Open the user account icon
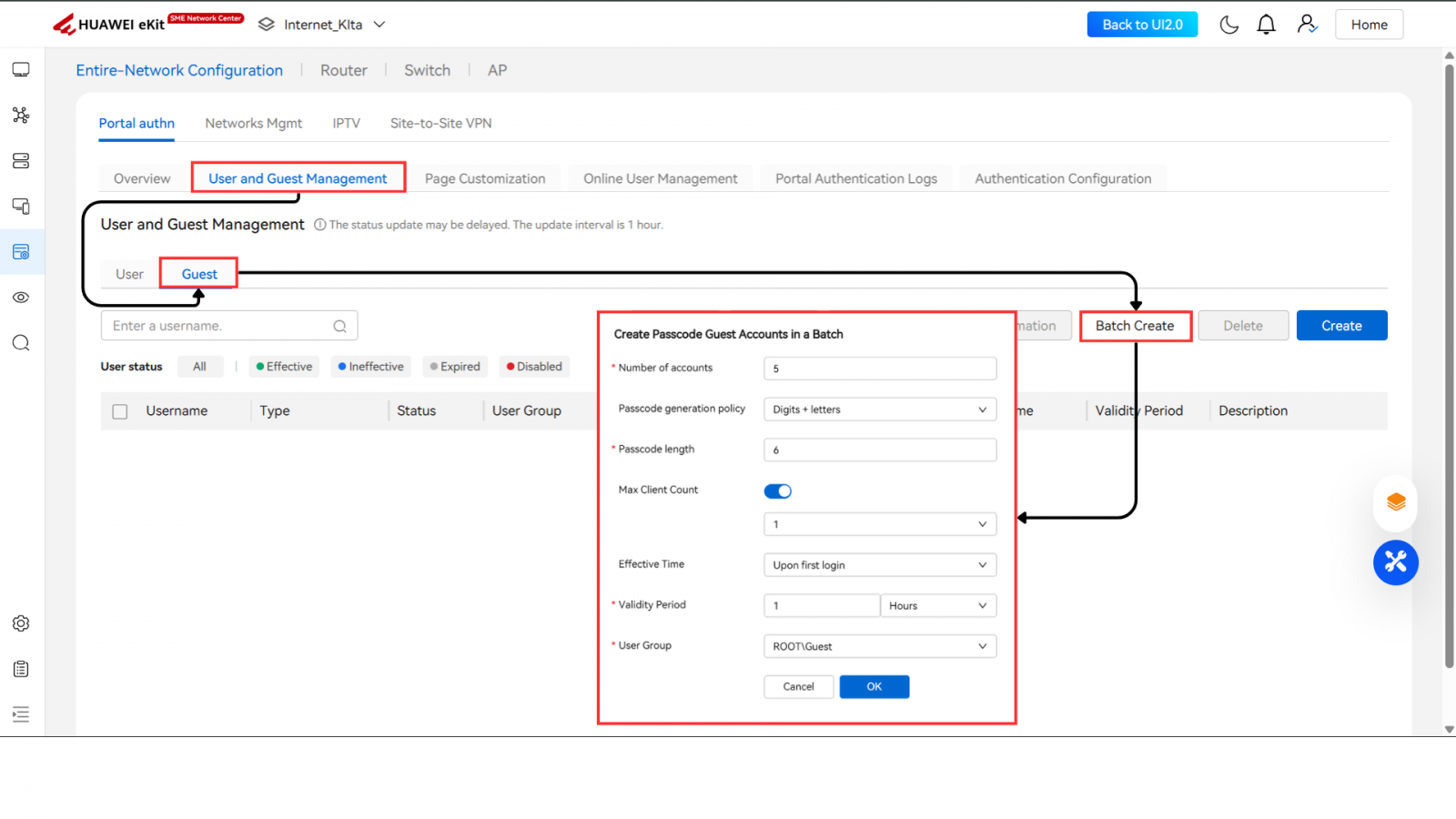The height and width of the screenshot is (819, 1456). click(1307, 25)
